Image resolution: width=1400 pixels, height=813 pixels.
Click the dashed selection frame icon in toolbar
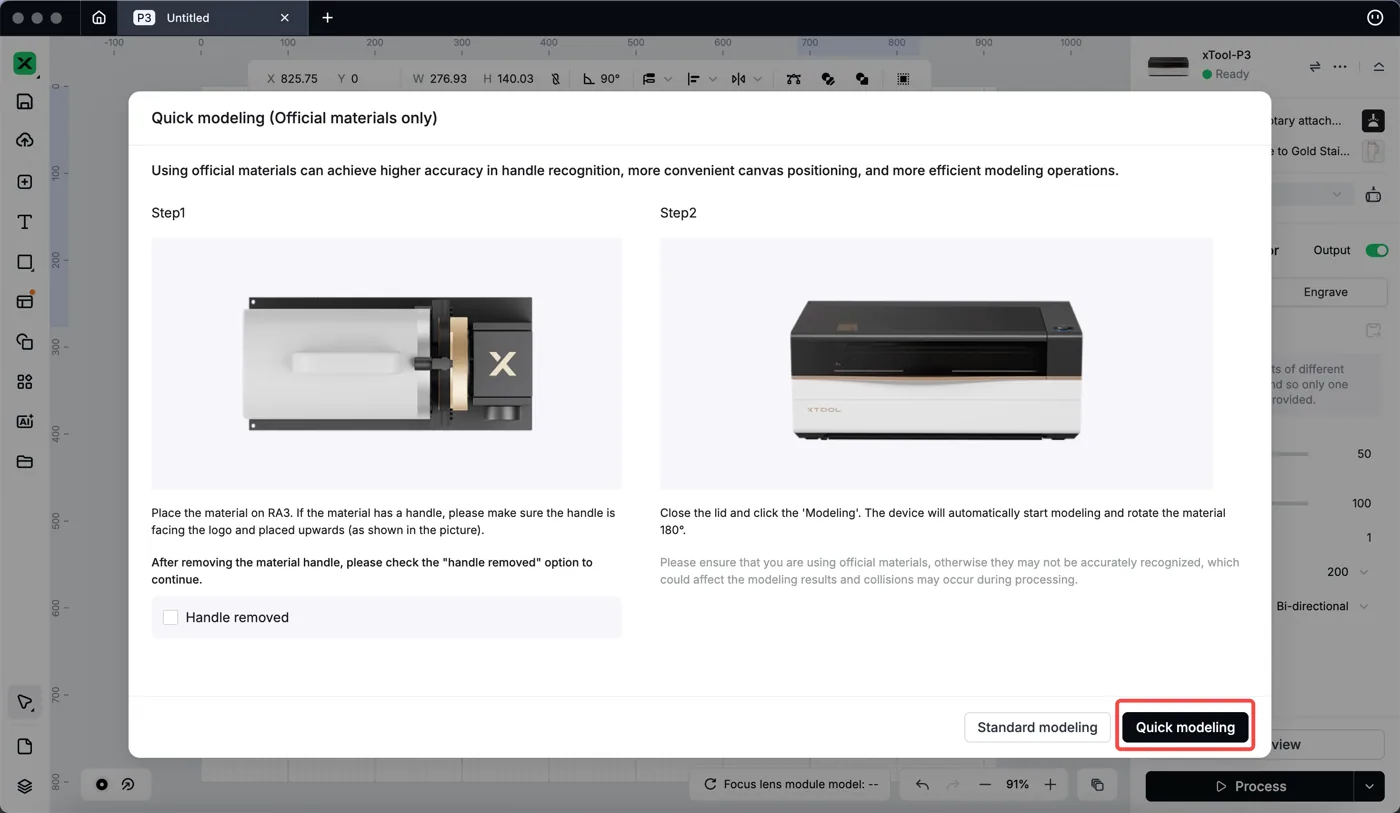click(x=903, y=79)
